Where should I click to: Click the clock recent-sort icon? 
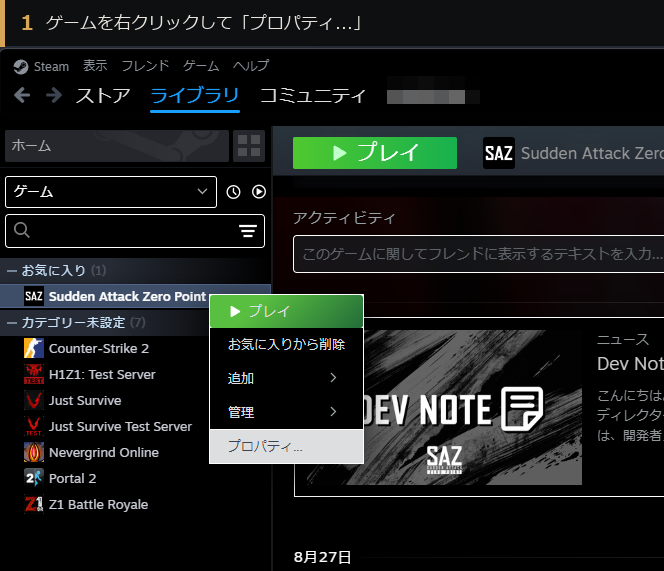pyautogui.click(x=233, y=192)
